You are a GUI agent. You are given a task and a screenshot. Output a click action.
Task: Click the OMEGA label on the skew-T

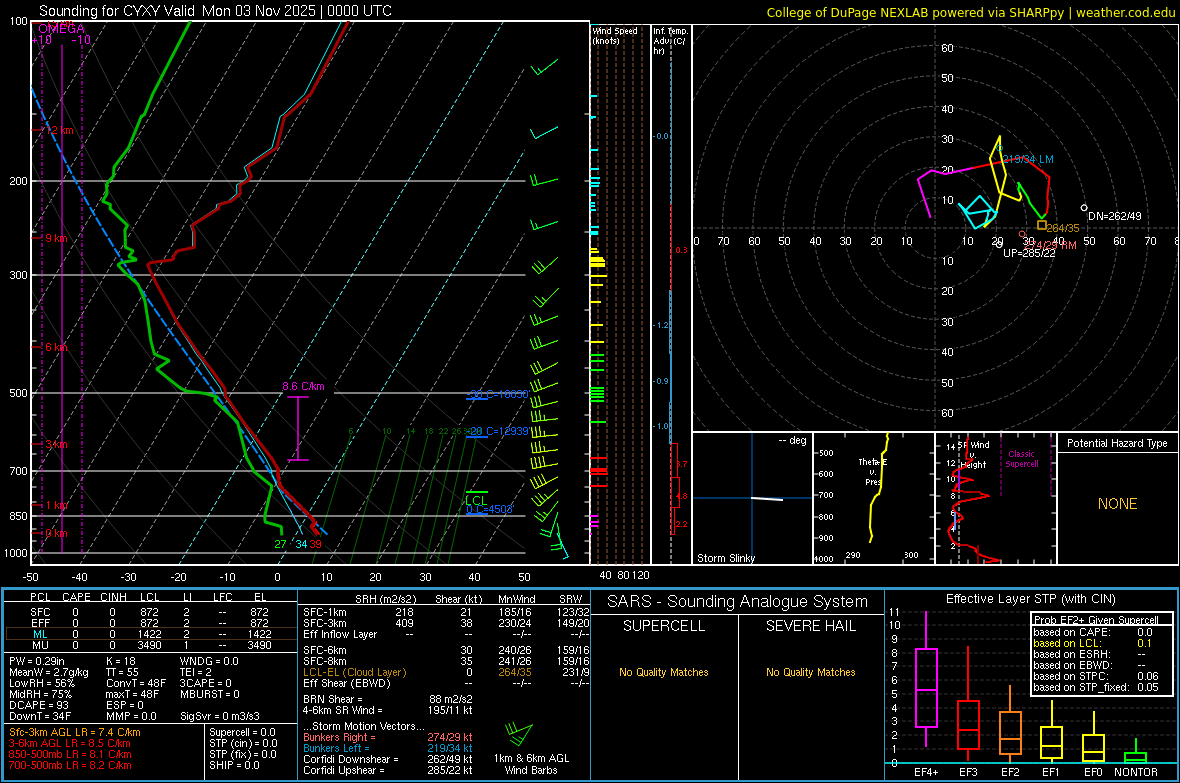click(x=61, y=29)
